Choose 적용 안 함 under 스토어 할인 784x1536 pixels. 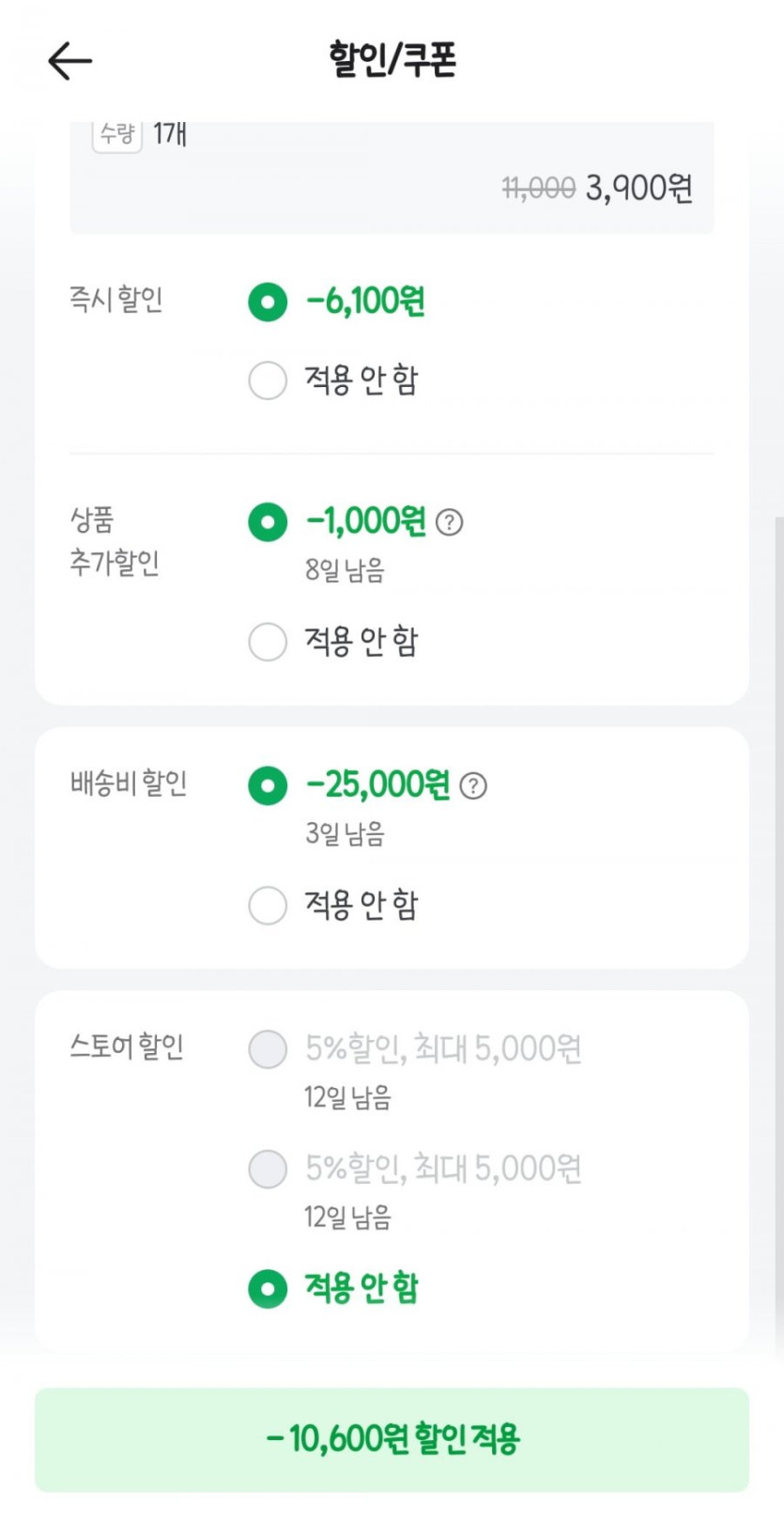(268, 1289)
